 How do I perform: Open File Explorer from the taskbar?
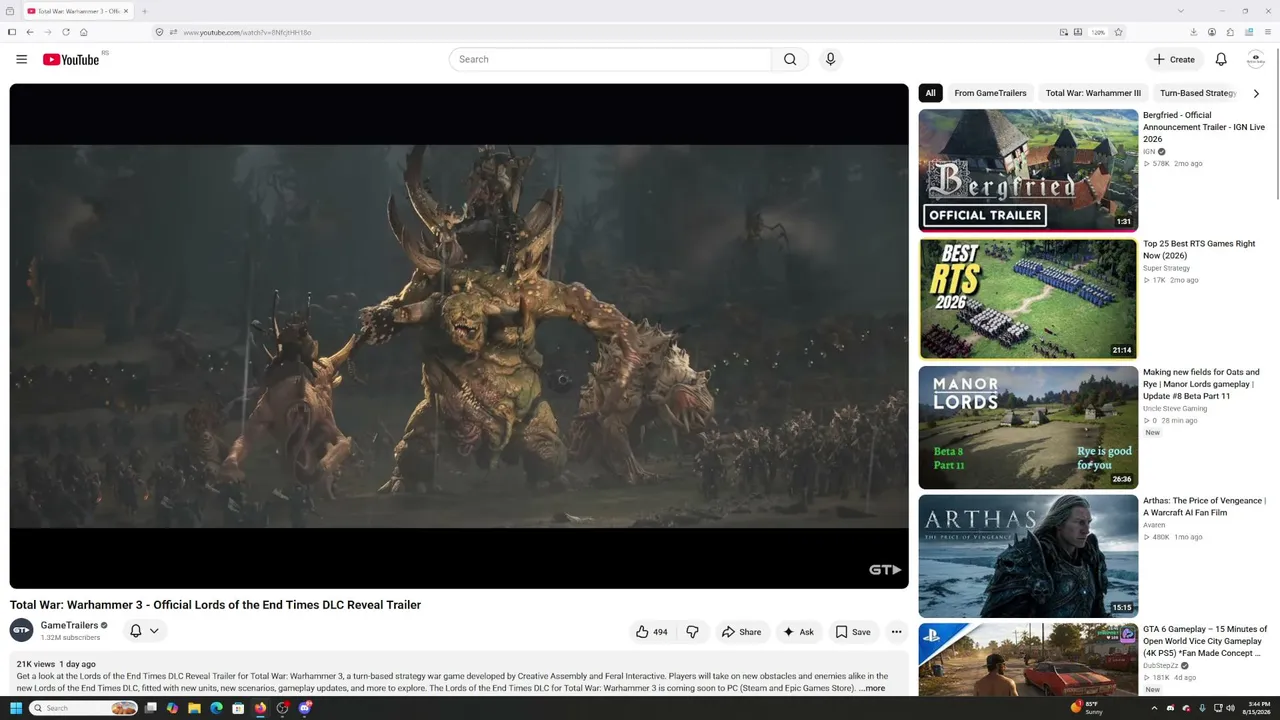pyautogui.click(x=194, y=708)
